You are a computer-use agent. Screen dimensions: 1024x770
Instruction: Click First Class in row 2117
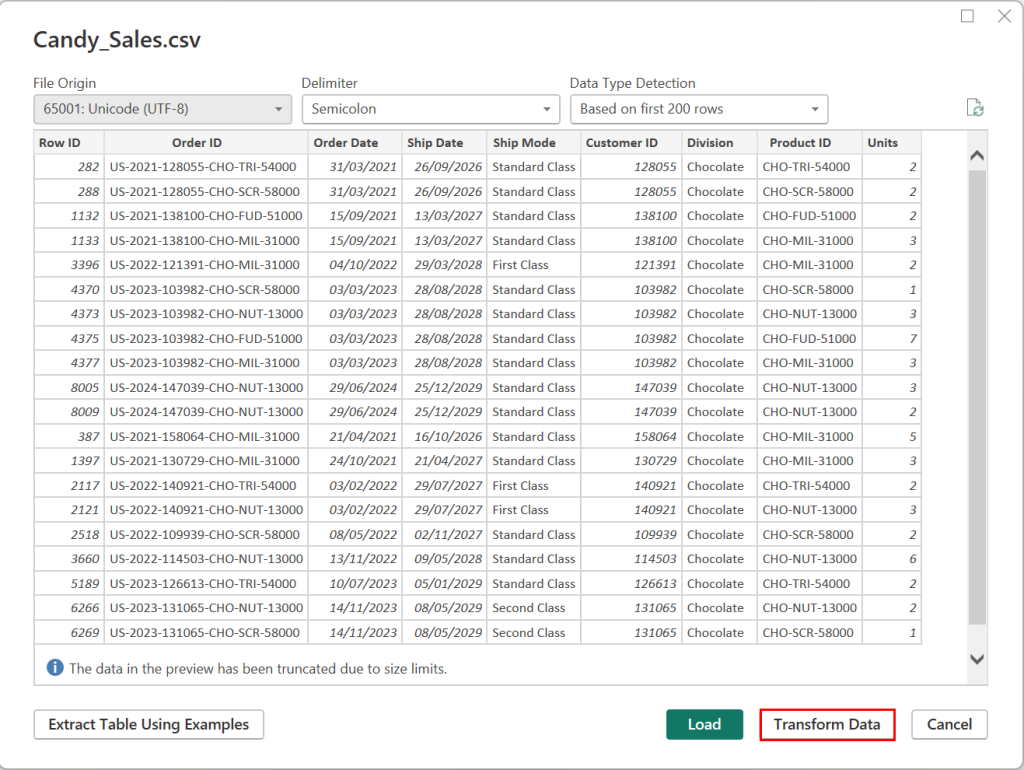pyautogui.click(x=534, y=485)
